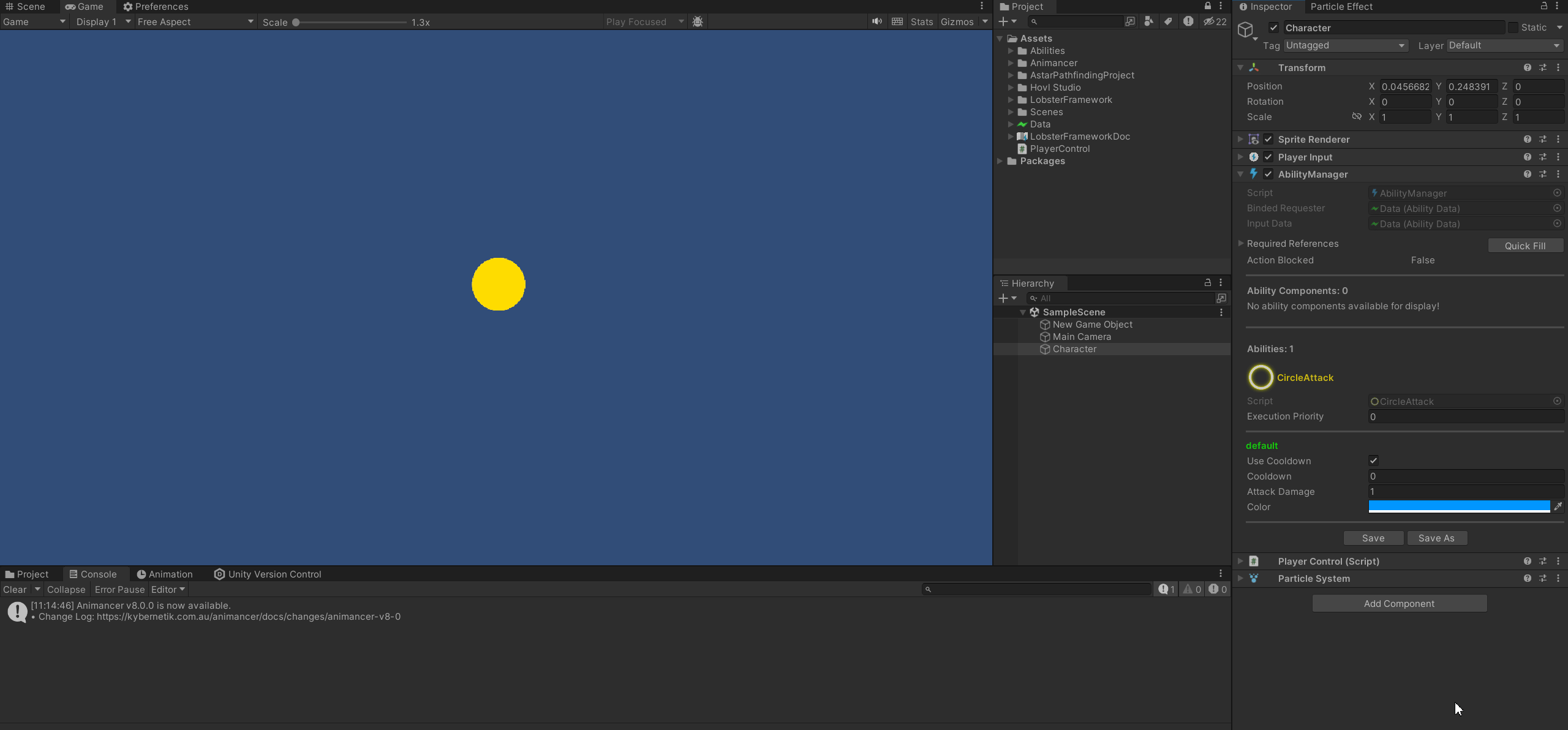Expand the Abilities folder
Screen dimensions: 1568x730
tap(1011, 51)
